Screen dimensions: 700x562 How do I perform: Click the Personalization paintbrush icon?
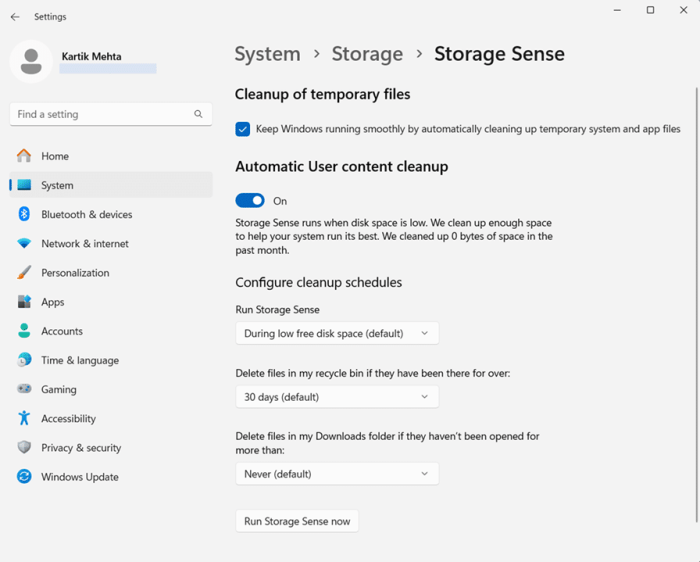(24, 272)
